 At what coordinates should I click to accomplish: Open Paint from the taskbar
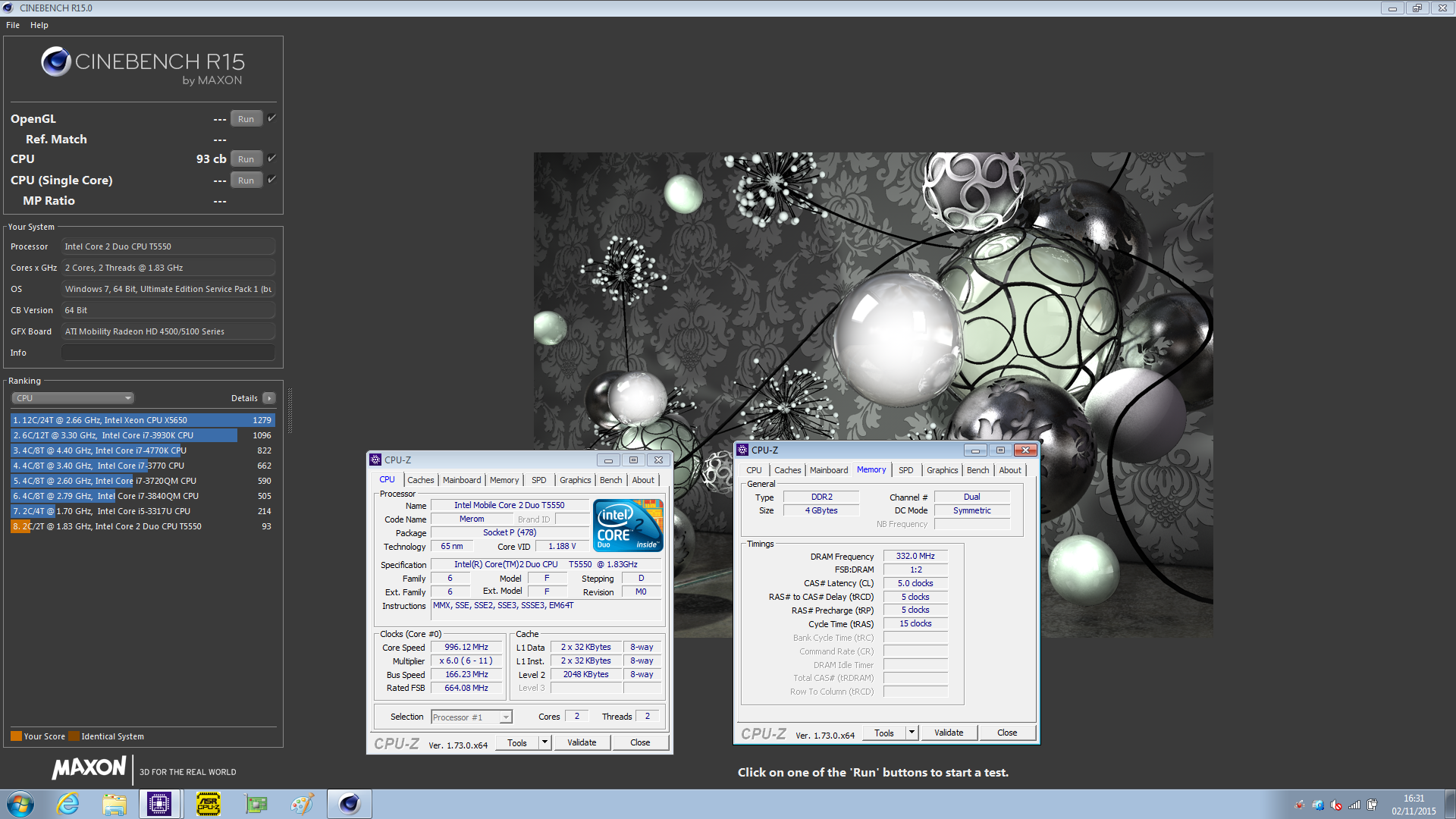pyautogui.click(x=303, y=804)
